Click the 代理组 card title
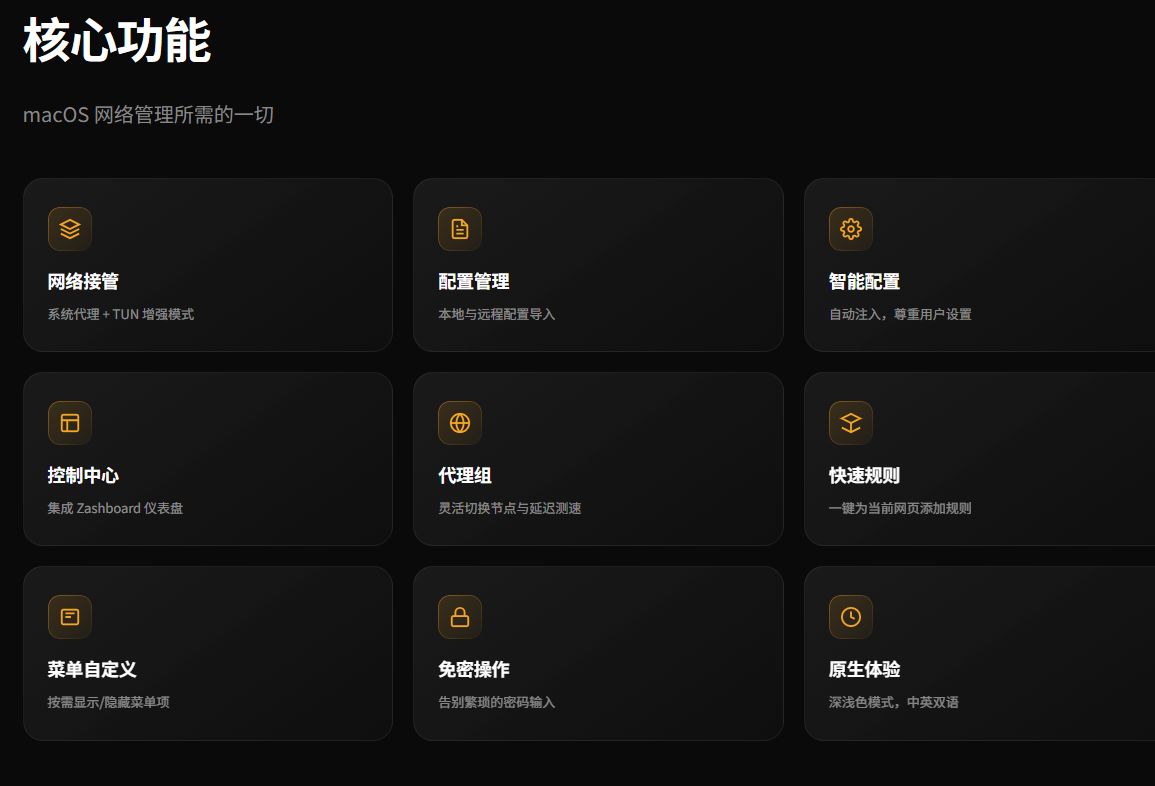The image size is (1155, 786). pyautogui.click(x=465, y=476)
